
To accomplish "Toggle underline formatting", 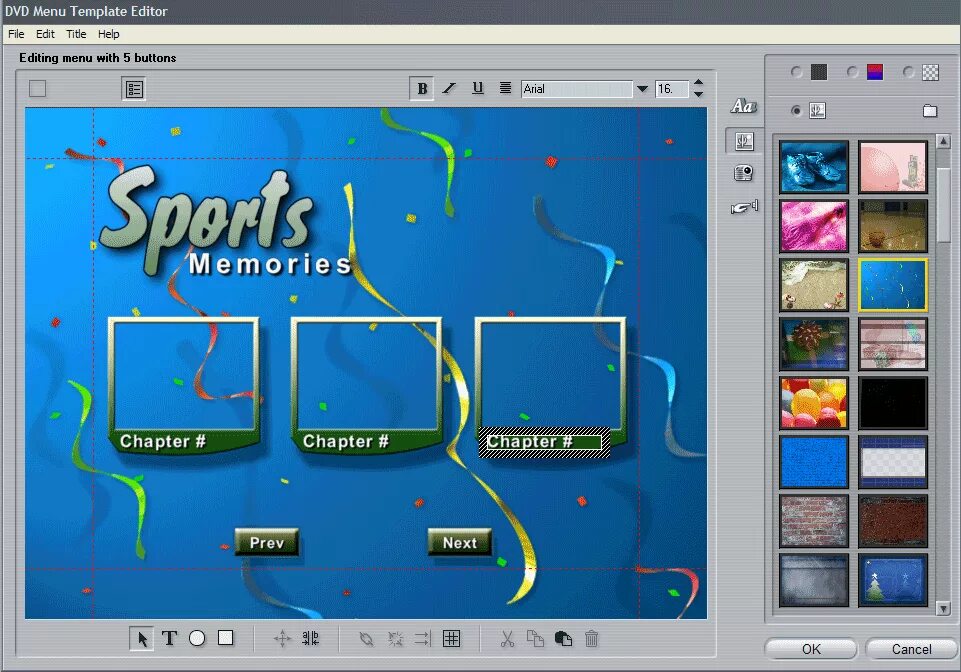I will pos(477,88).
